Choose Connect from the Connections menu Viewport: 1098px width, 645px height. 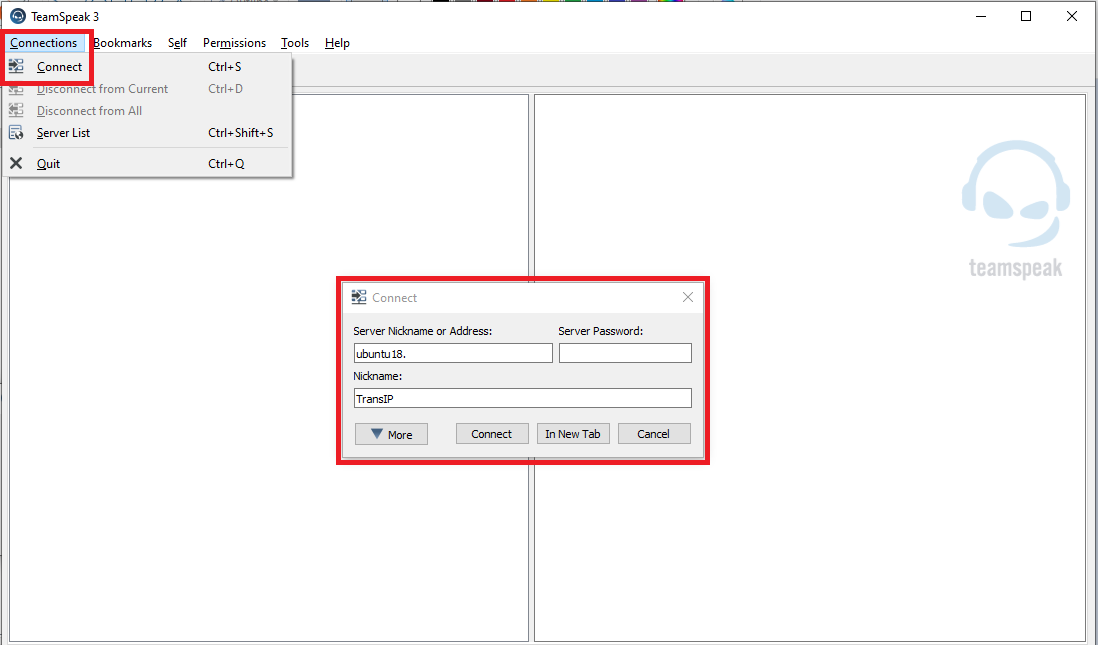click(148, 67)
